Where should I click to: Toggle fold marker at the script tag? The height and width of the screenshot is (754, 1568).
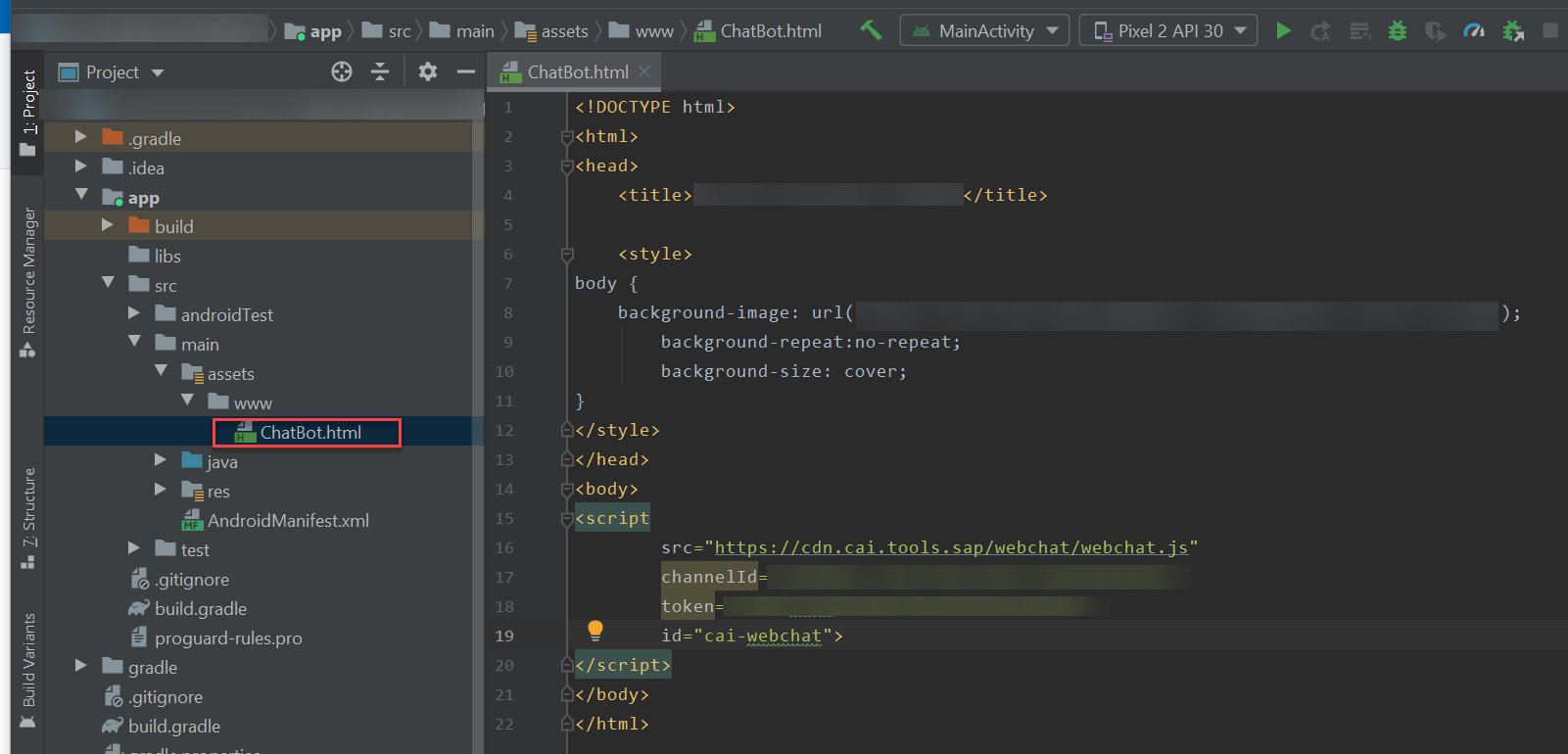567,519
